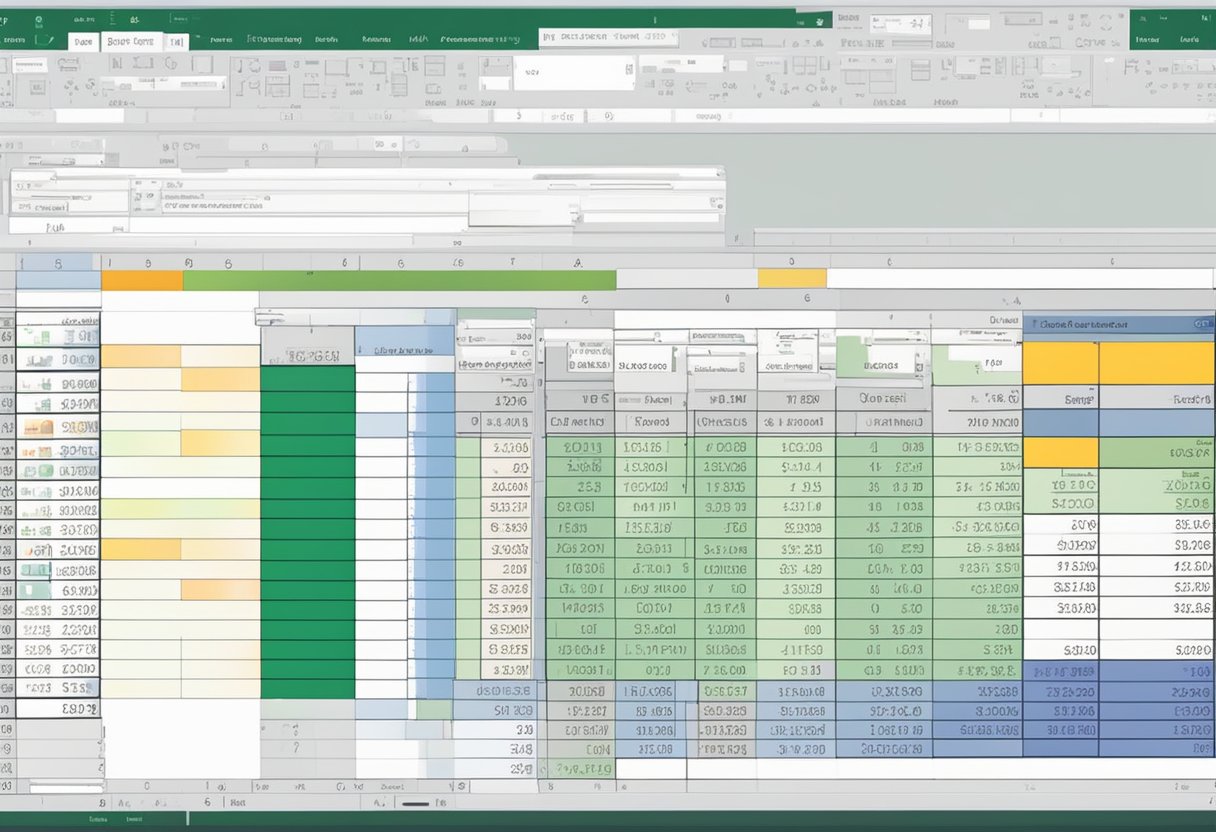Expand the dropdown on the blue column header cell
Image resolution: width=1216 pixels, height=832 pixels.
(1198, 324)
